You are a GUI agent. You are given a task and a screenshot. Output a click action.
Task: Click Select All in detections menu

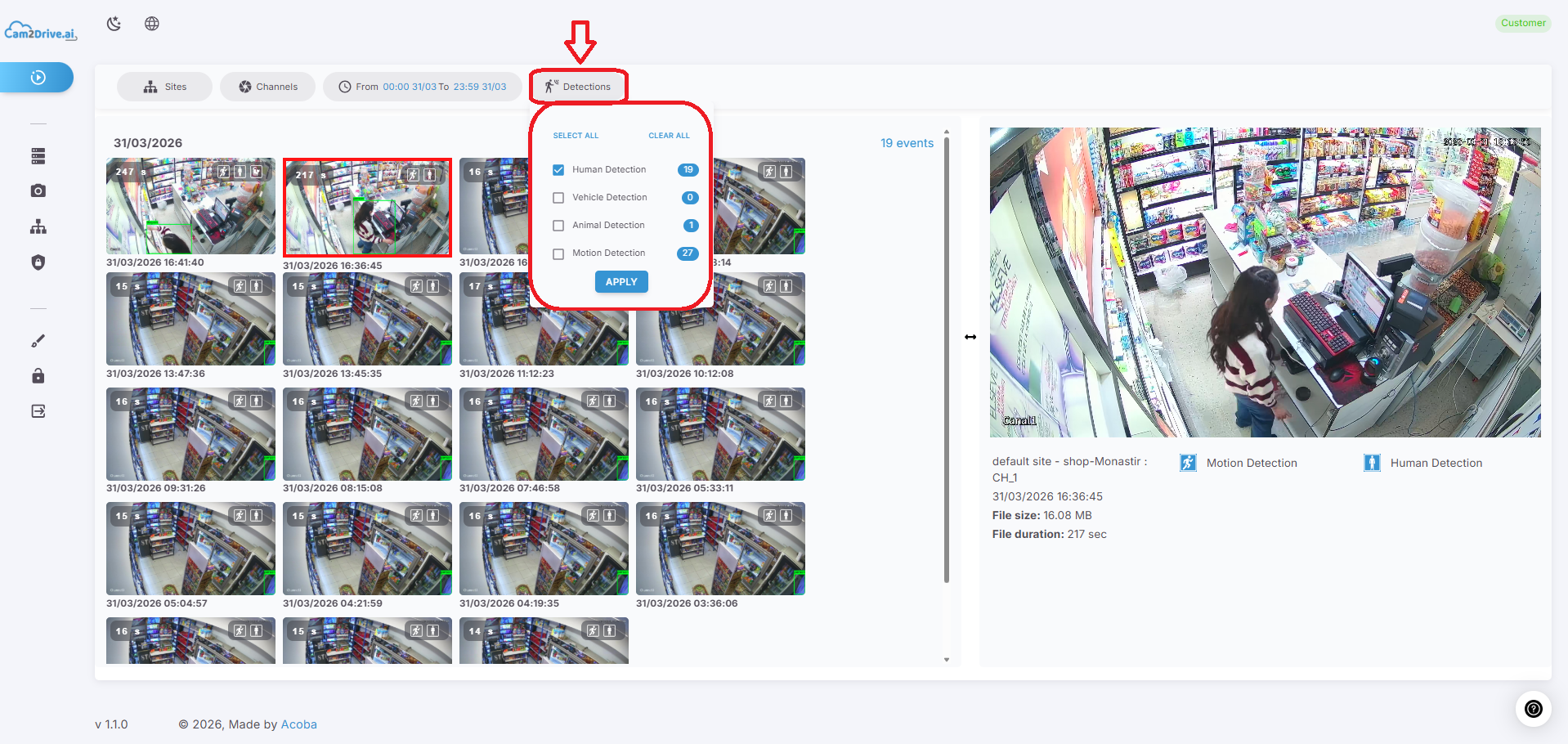click(576, 136)
